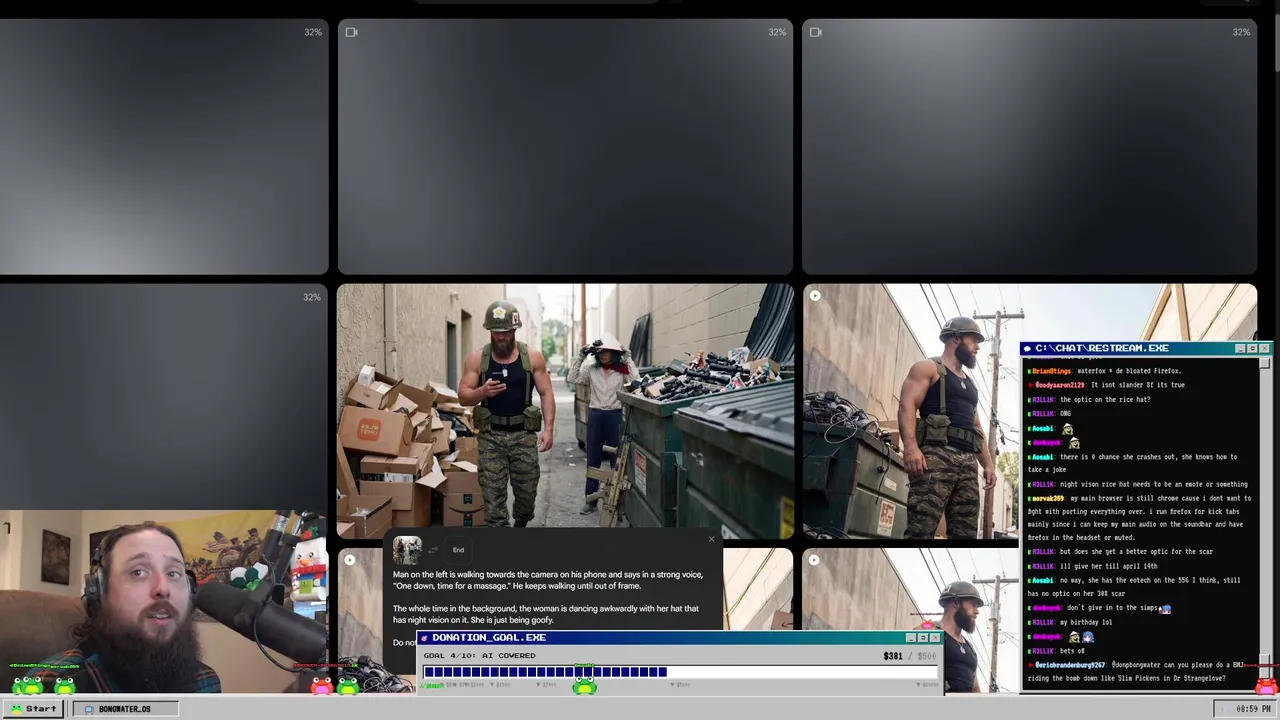Close the prompt panel with the X icon

[712, 540]
